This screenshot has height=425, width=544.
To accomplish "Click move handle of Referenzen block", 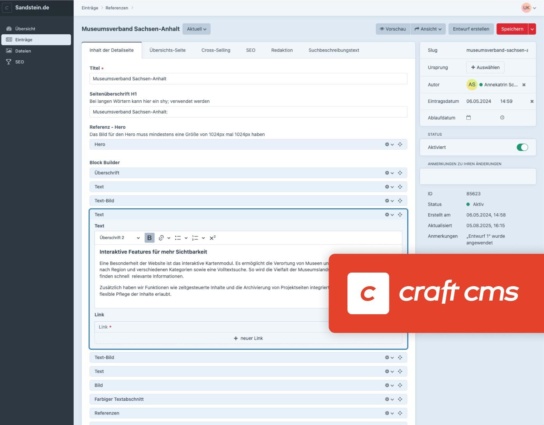I will [x=400, y=413].
